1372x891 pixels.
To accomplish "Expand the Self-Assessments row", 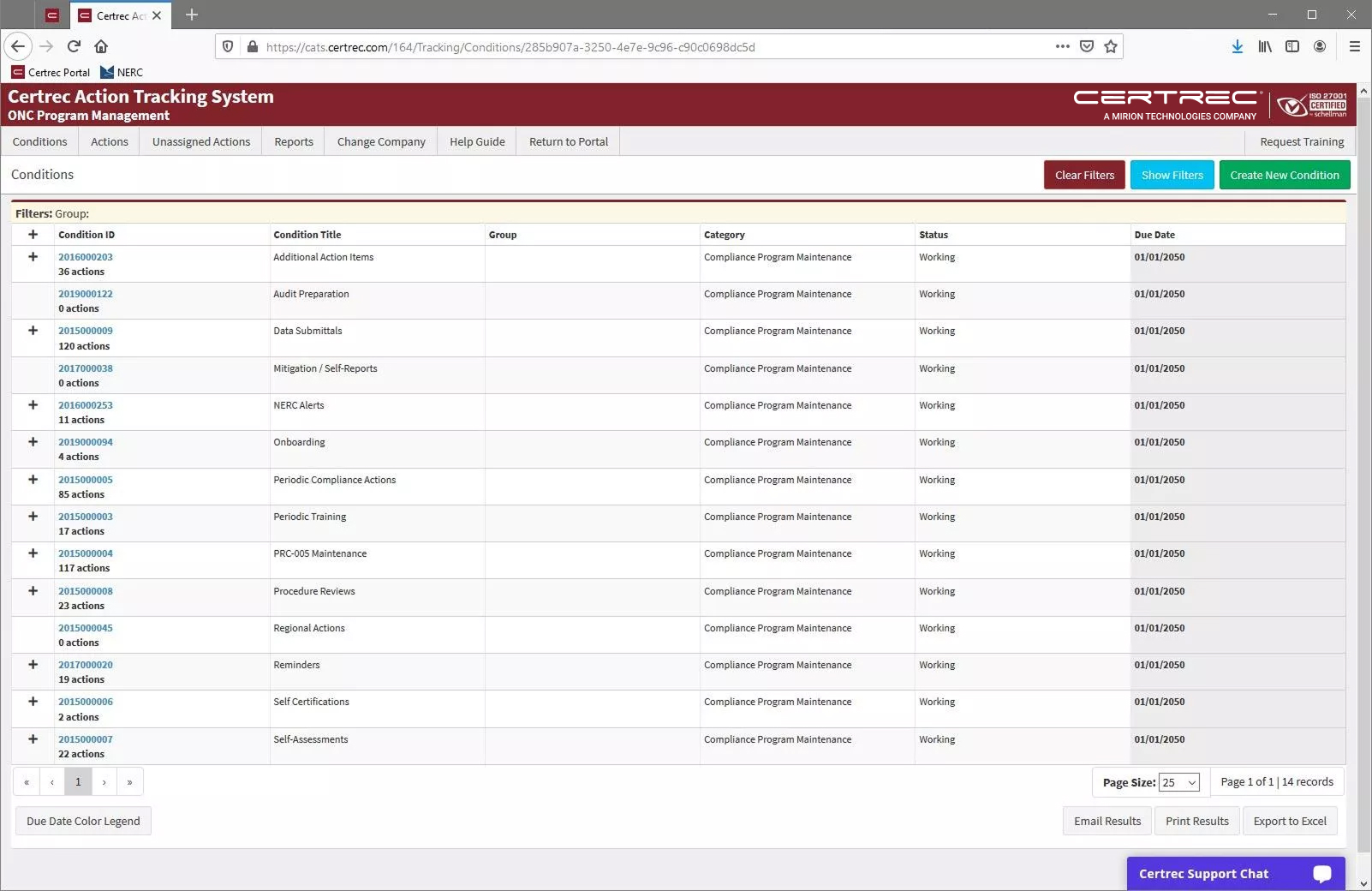I will pos(33,739).
